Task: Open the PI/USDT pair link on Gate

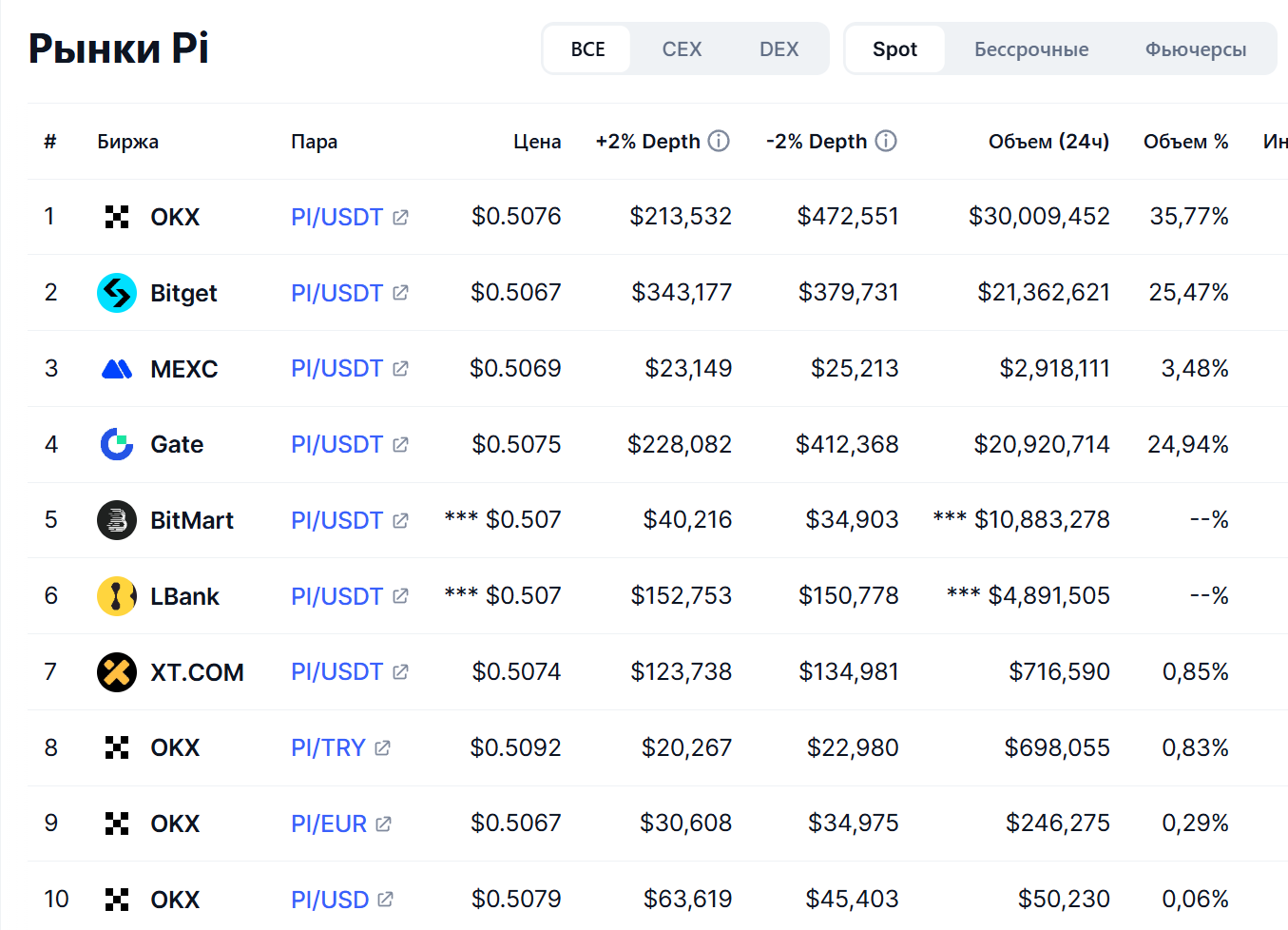Action: click(336, 444)
